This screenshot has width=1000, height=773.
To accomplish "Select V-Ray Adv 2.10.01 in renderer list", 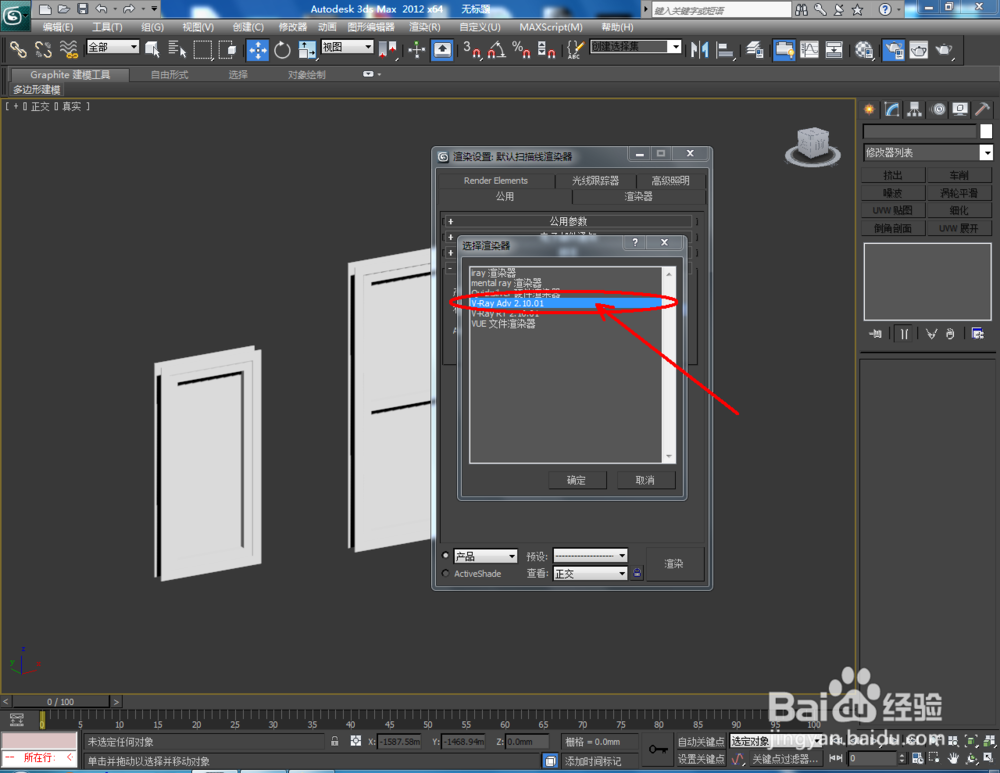I will pos(565,304).
